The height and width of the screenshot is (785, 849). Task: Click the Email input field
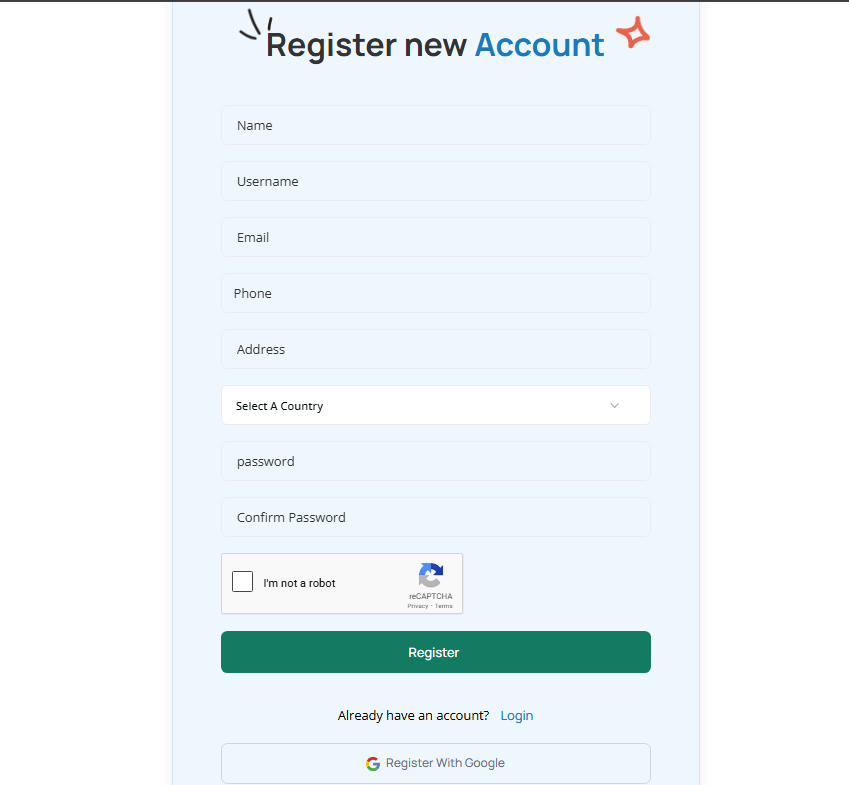pyautogui.click(x=435, y=237)
